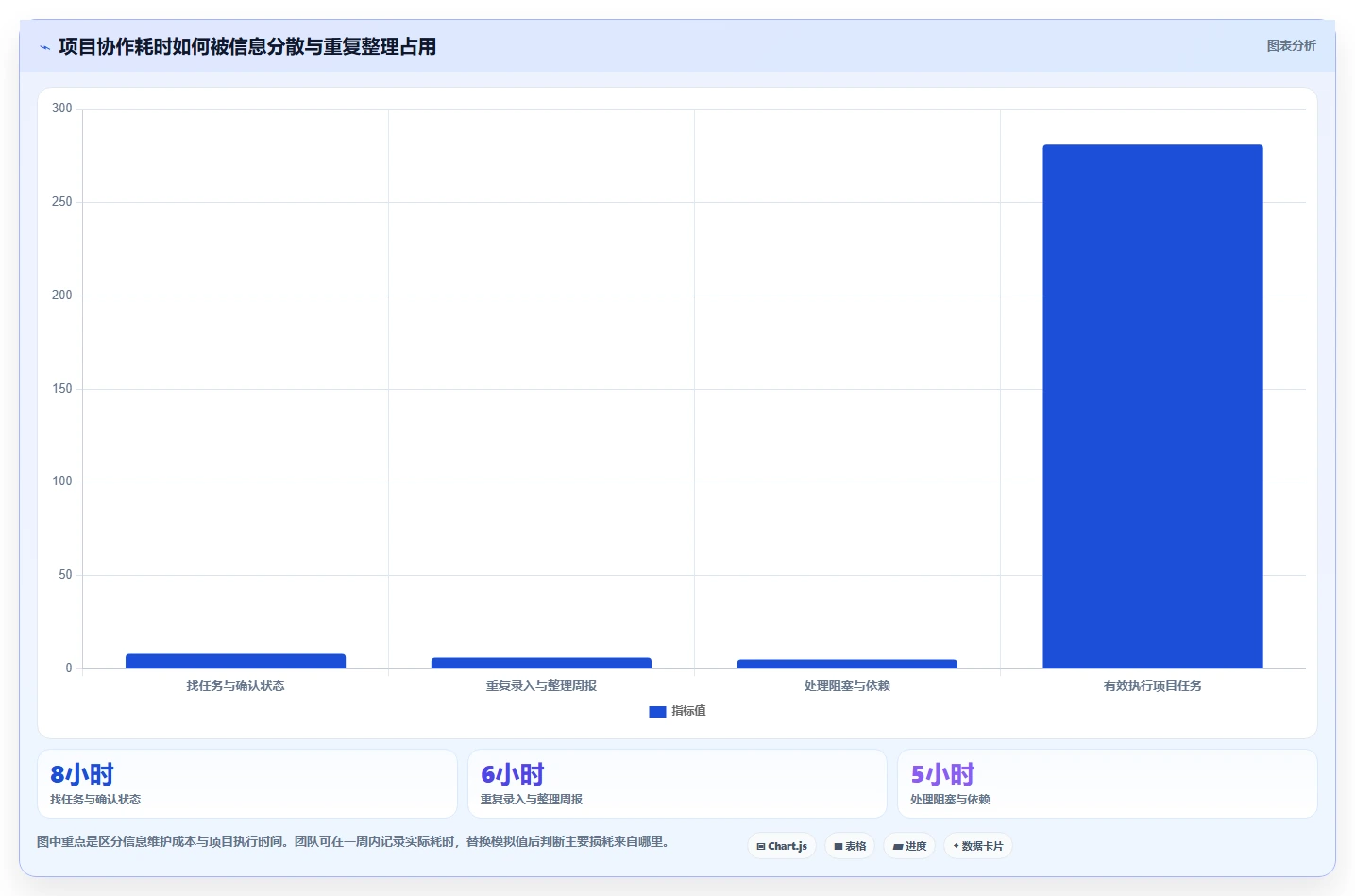
Task: Open the 5小时 data card
Action: [1107, 784]
